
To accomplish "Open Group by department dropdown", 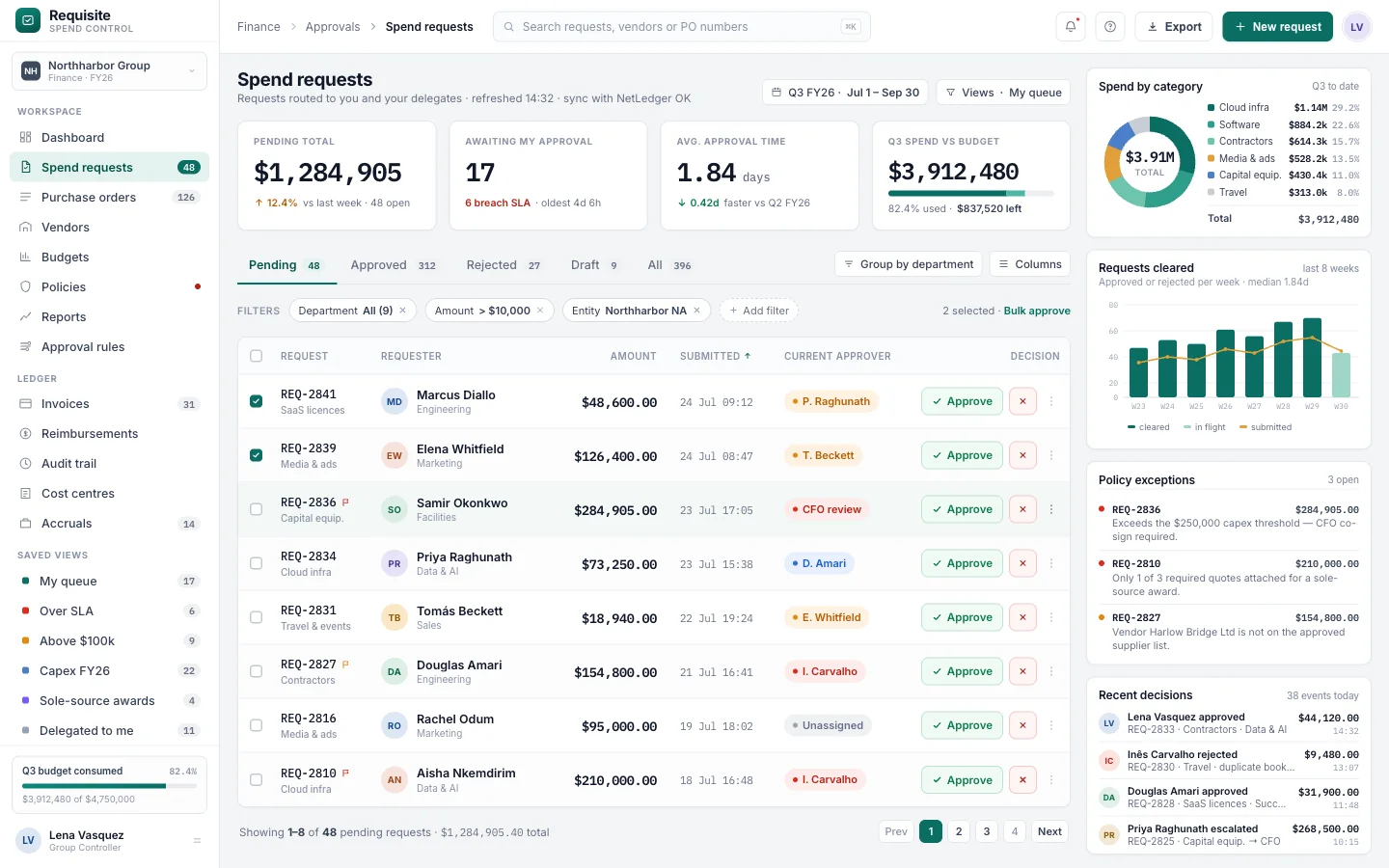I will [x=908, y=264].
